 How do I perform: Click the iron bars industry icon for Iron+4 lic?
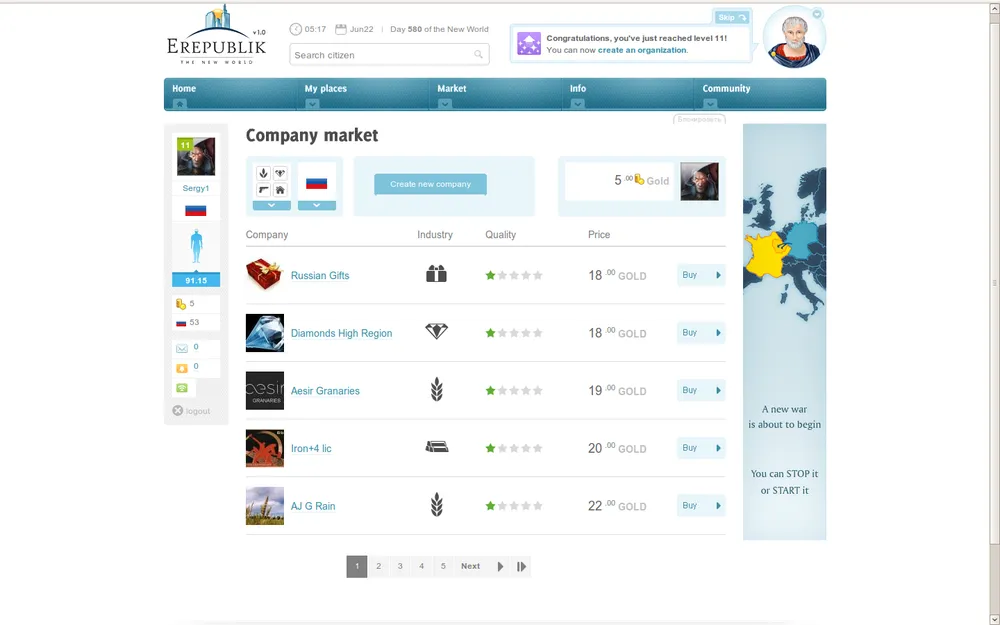point(436,446)
